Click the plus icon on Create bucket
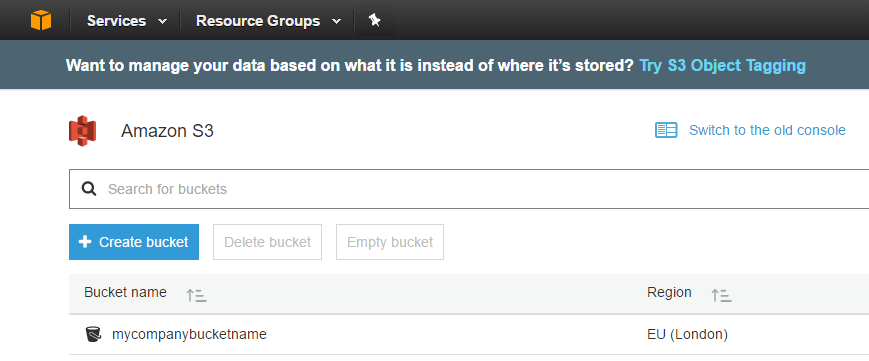This screenshot has height=361, width=869. (85, 242)
